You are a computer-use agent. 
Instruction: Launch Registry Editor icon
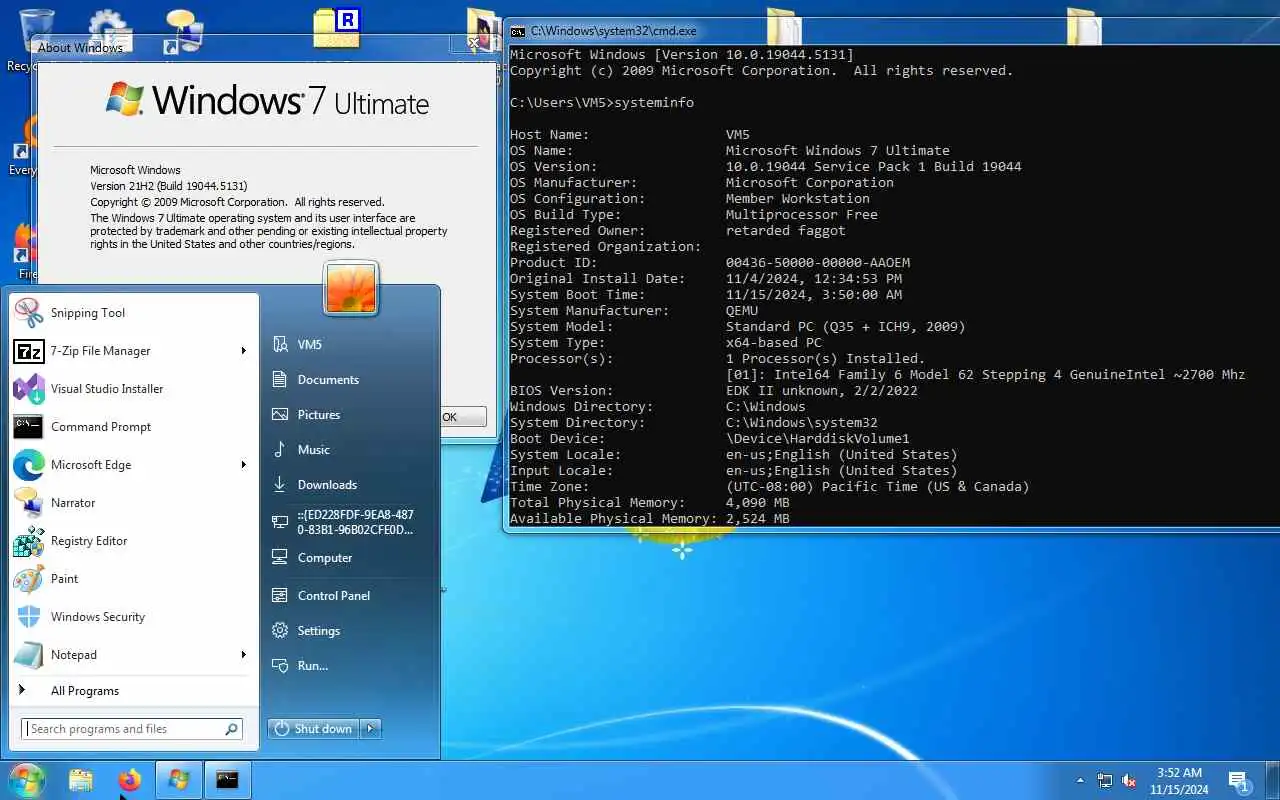click(x=28, y=541)
